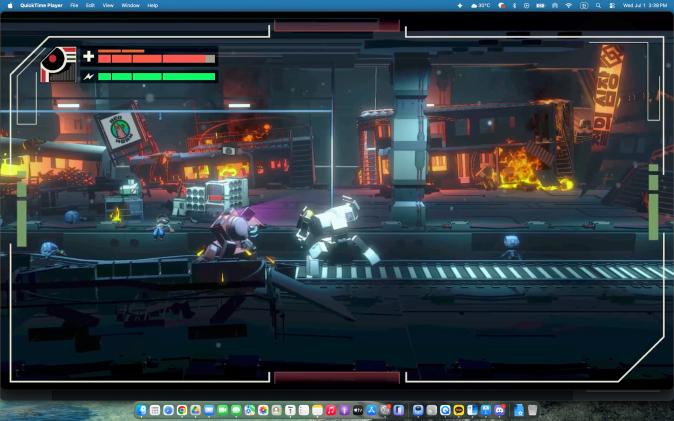Open Messages from the Dock
This screenshot has width=674, height=421.
[236, 410]
